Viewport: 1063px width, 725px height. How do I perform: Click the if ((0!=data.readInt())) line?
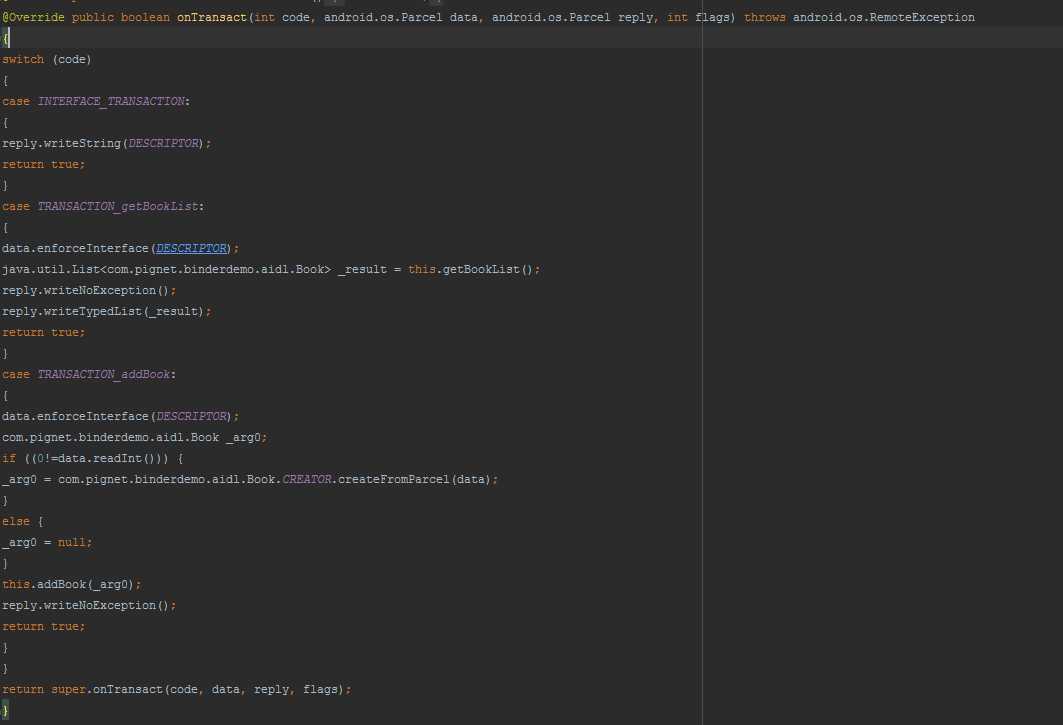click(x=93, y=458)
